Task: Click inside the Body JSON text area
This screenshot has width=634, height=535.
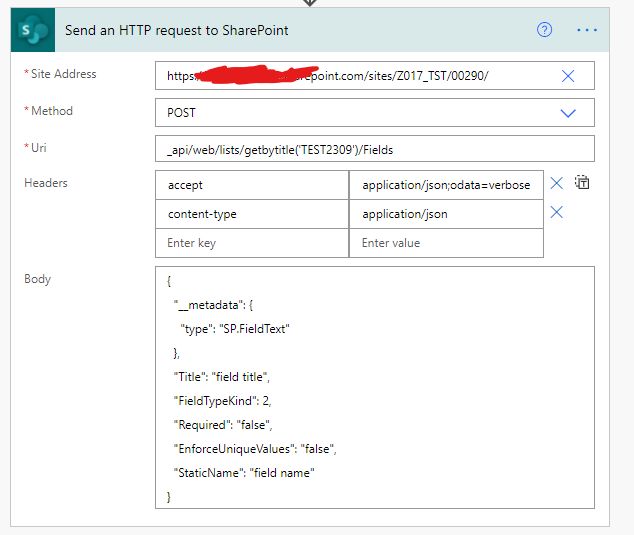Action: tap(374, 387)
